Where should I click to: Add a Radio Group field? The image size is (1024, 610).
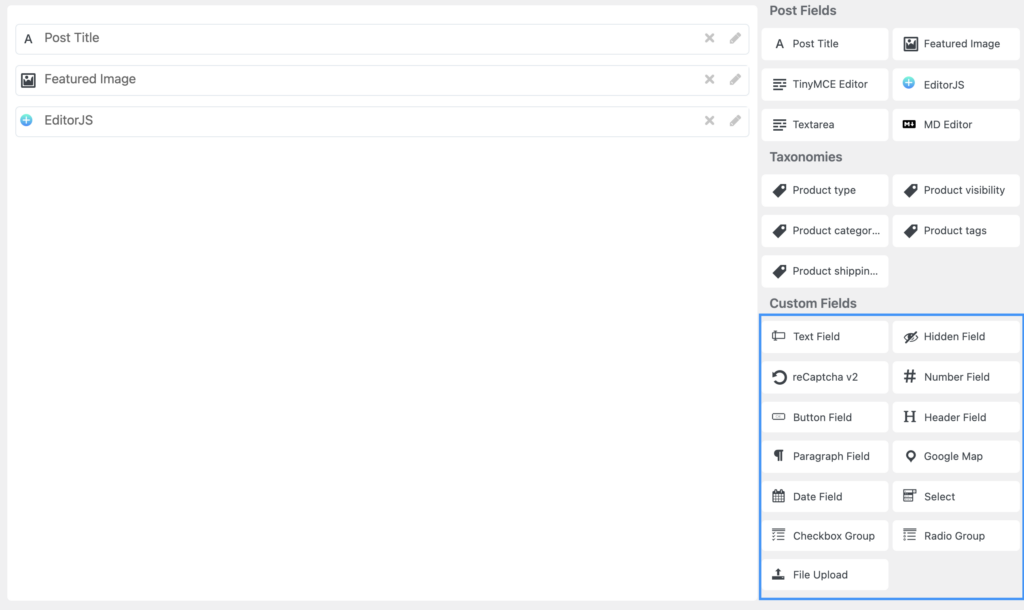pos(955,536)
